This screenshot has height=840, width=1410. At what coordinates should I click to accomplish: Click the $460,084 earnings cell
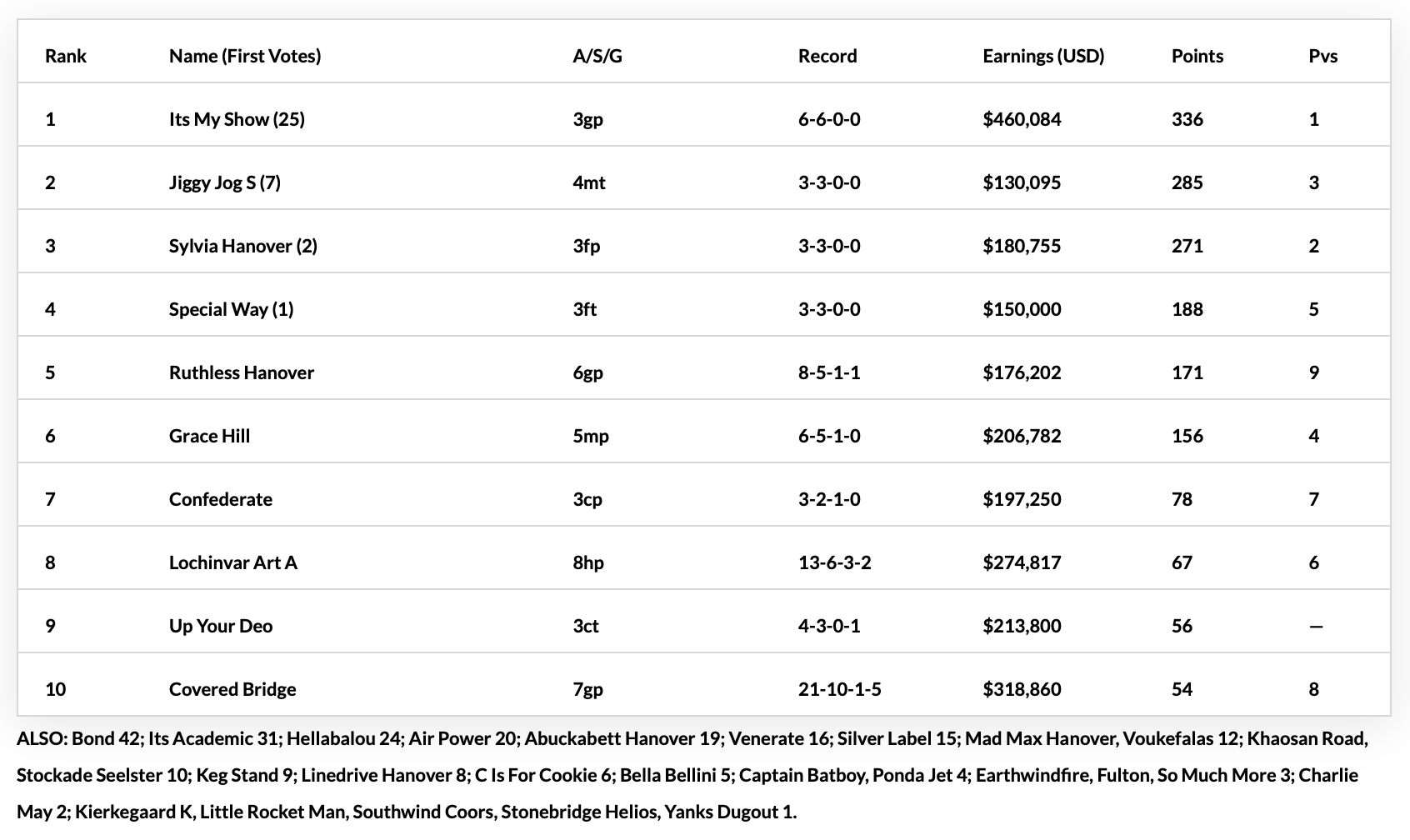point(1022,119)
